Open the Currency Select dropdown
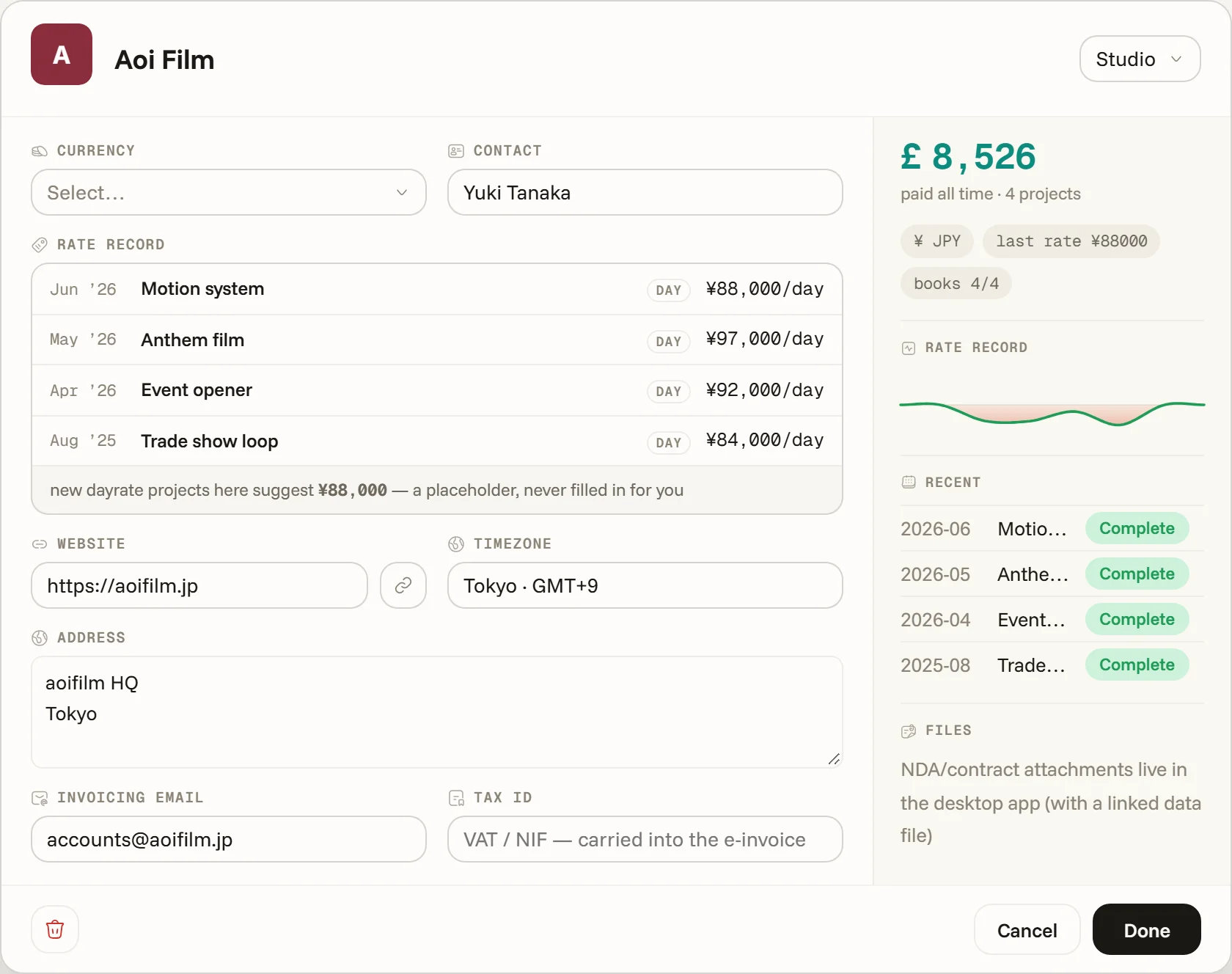This screenshot has height=974, width=1232. tap(229, 192)
